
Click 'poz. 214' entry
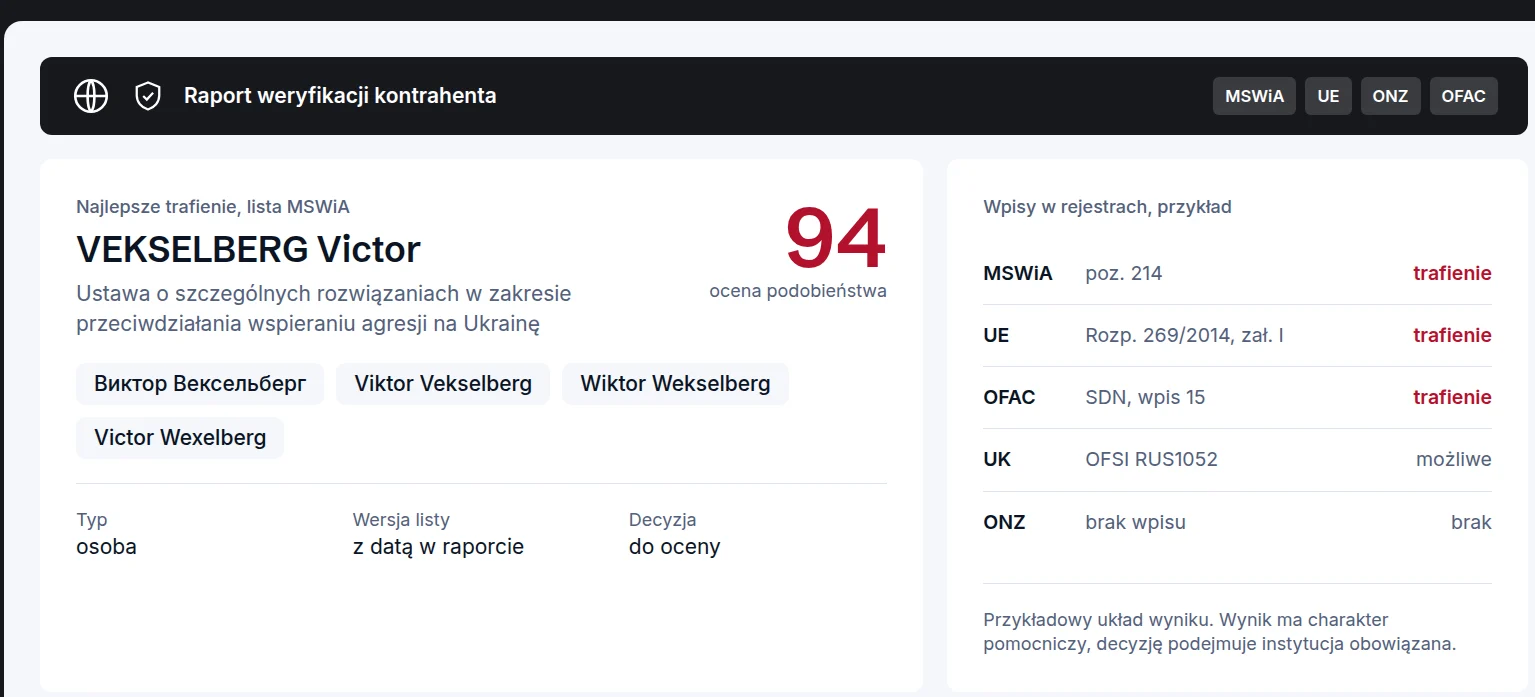click(1123, 273)
